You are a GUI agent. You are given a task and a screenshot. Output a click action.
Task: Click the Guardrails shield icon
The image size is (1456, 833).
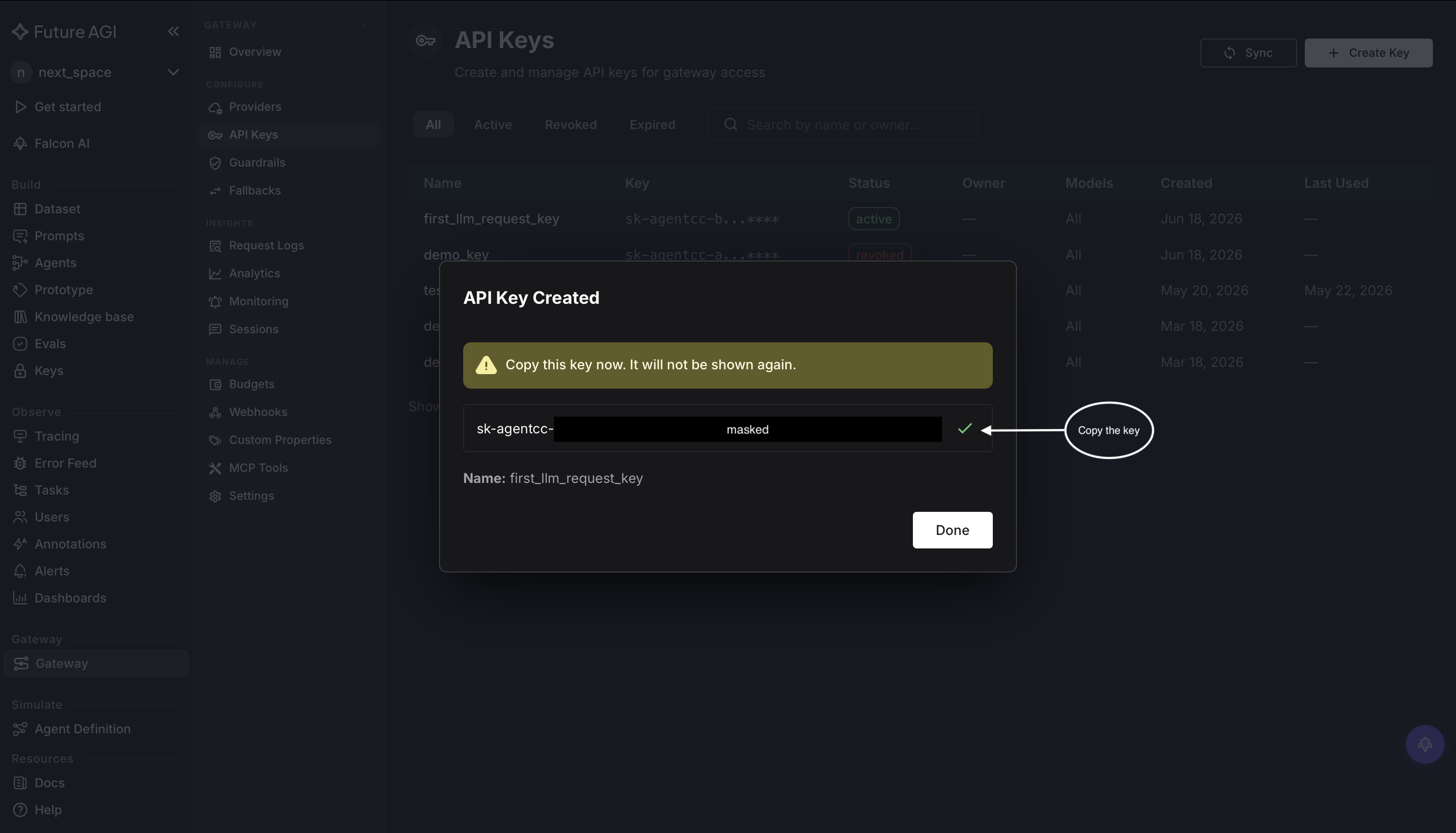click(215, 162)
